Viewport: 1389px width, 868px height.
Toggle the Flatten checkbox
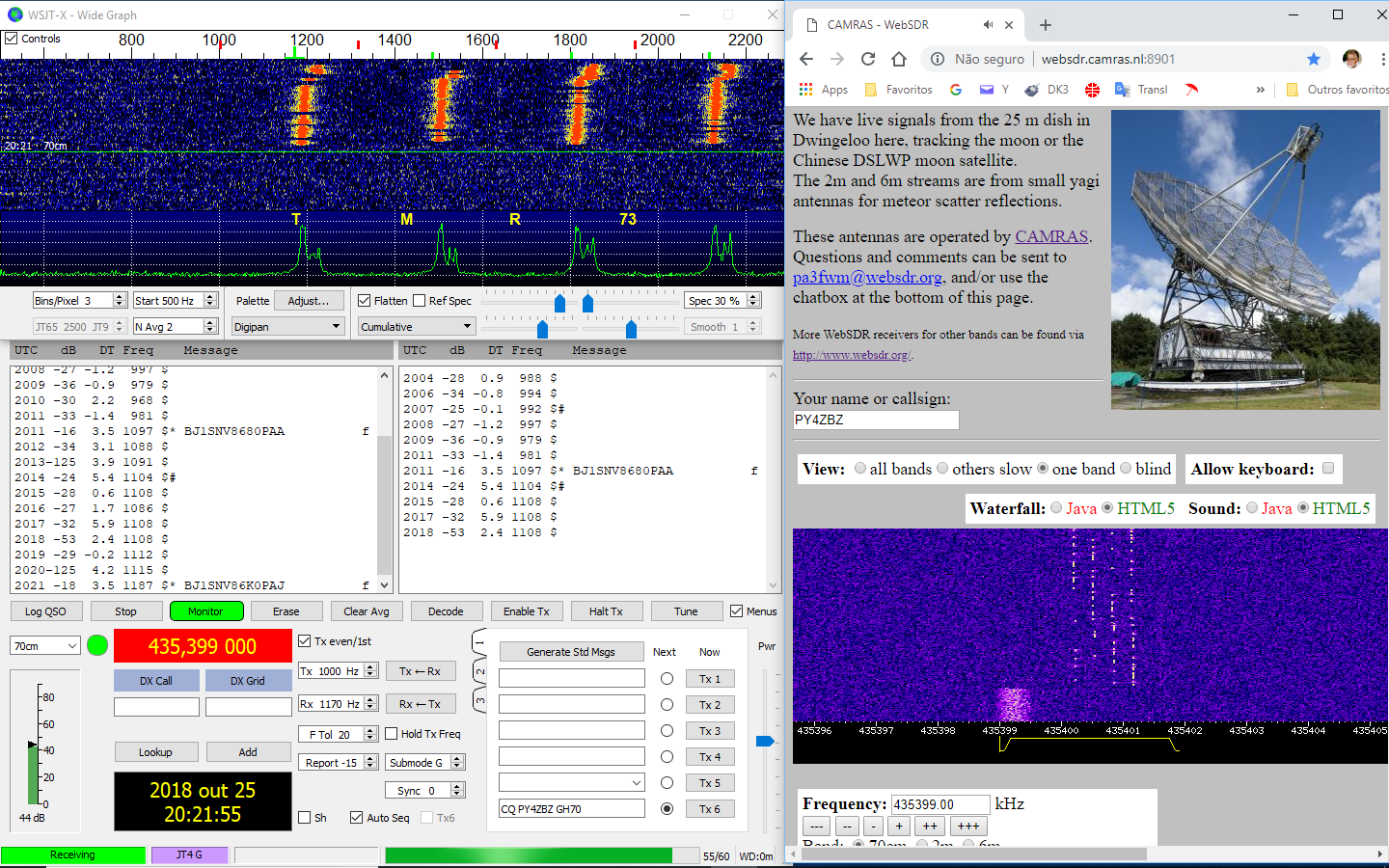365,301
